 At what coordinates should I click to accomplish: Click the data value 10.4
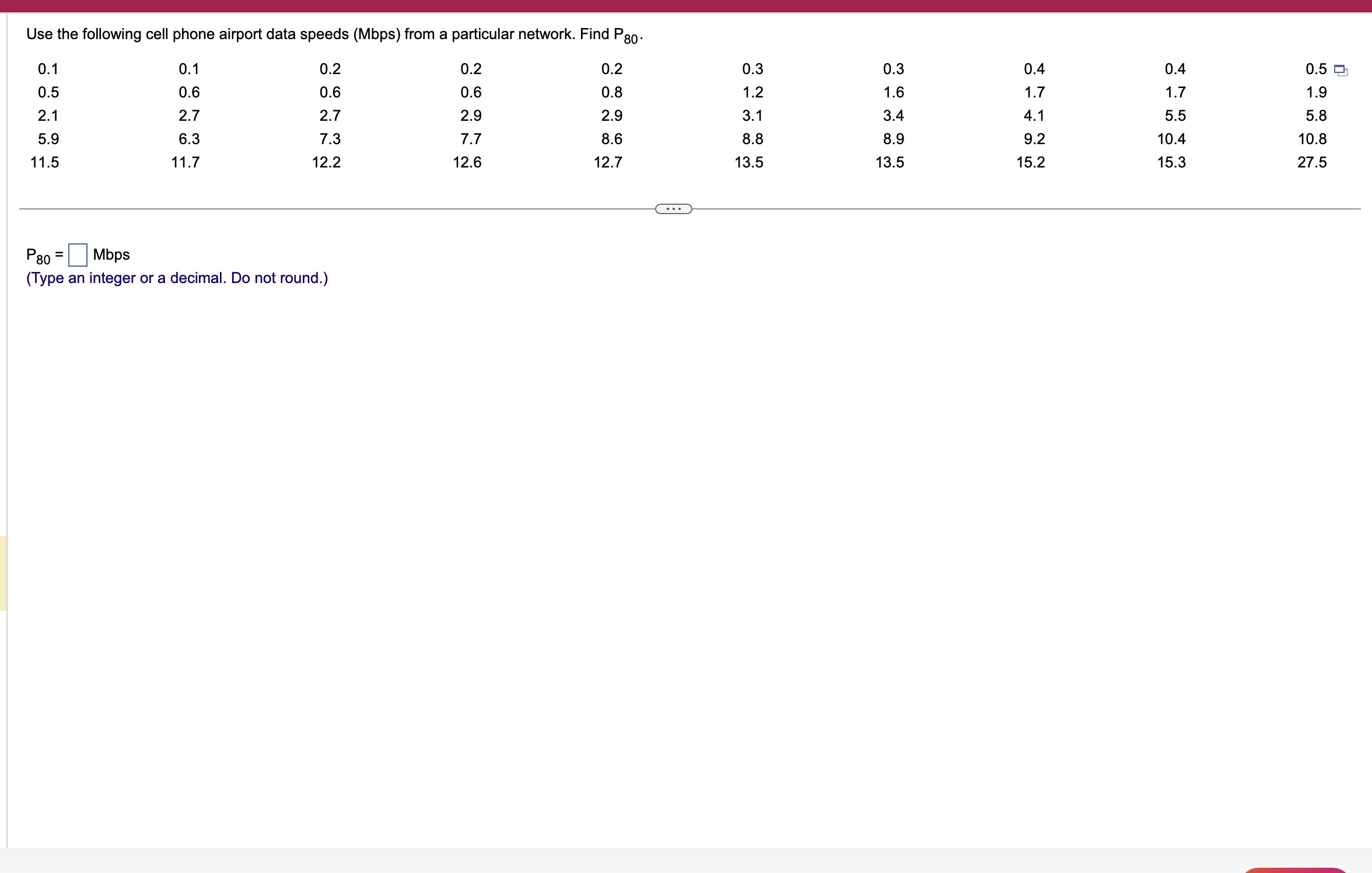[1171, 139]
